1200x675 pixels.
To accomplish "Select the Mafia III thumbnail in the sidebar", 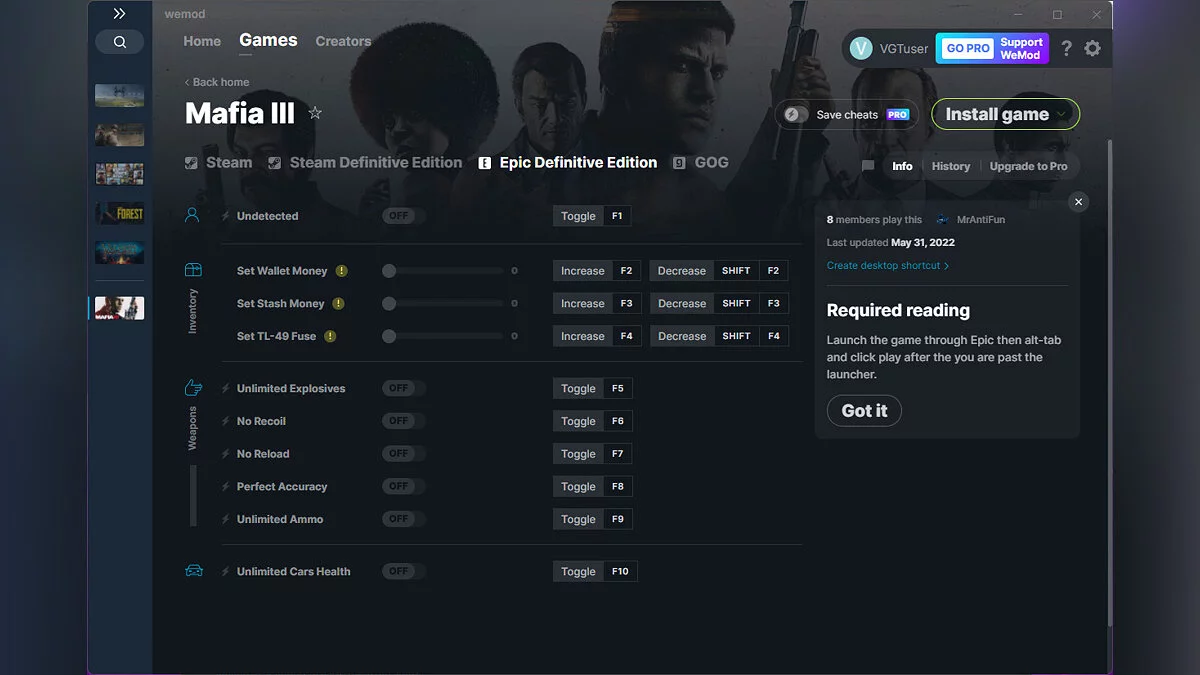I will 119,308.
